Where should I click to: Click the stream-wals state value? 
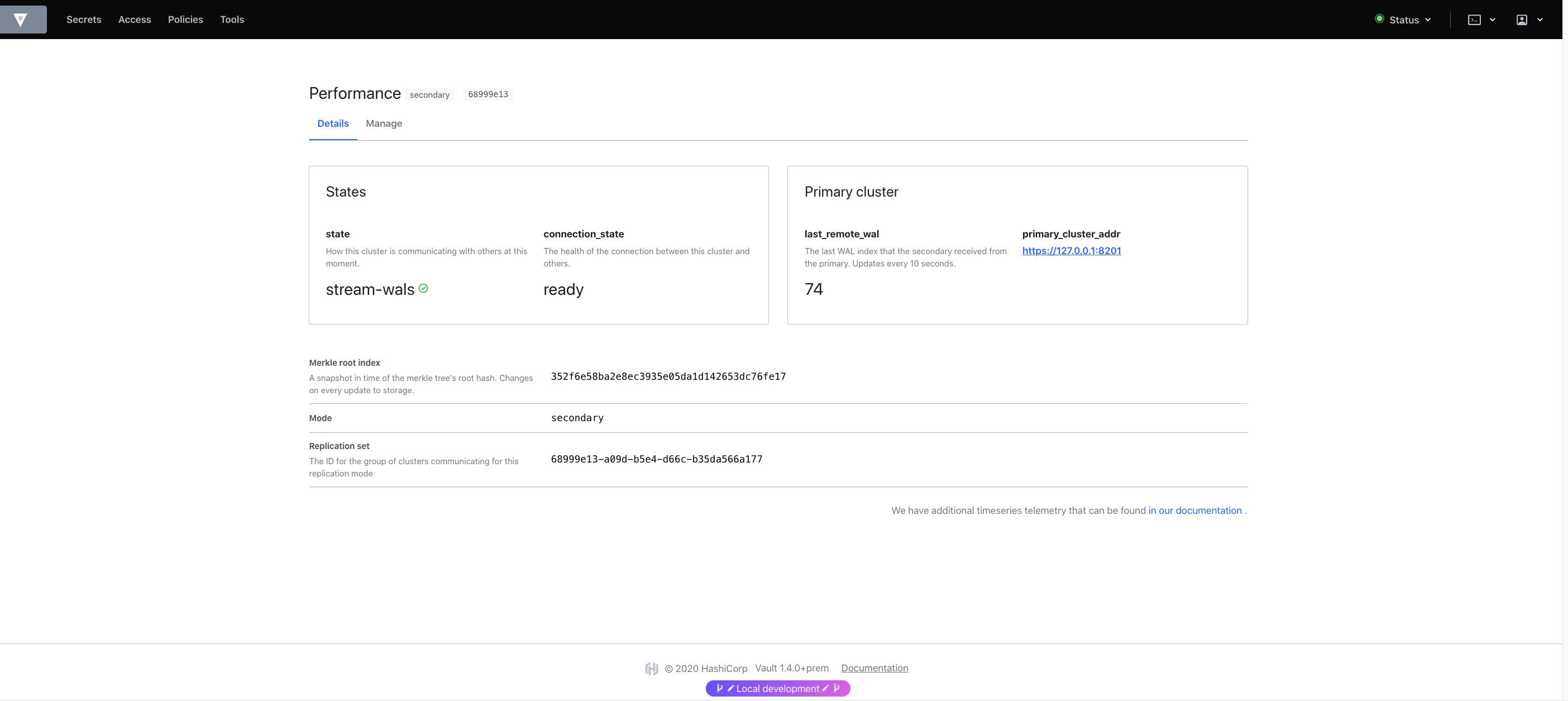pos(370,290)
